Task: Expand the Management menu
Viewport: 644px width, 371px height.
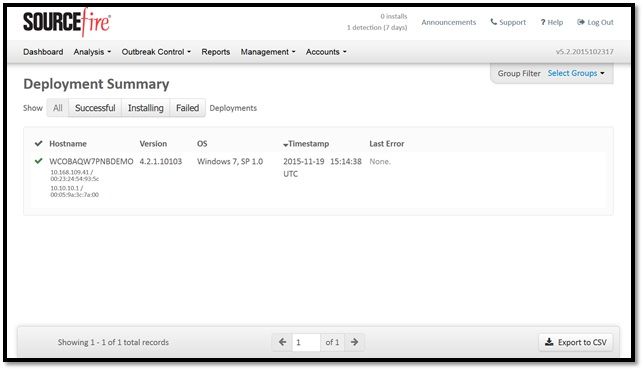Action: (268, 52)
